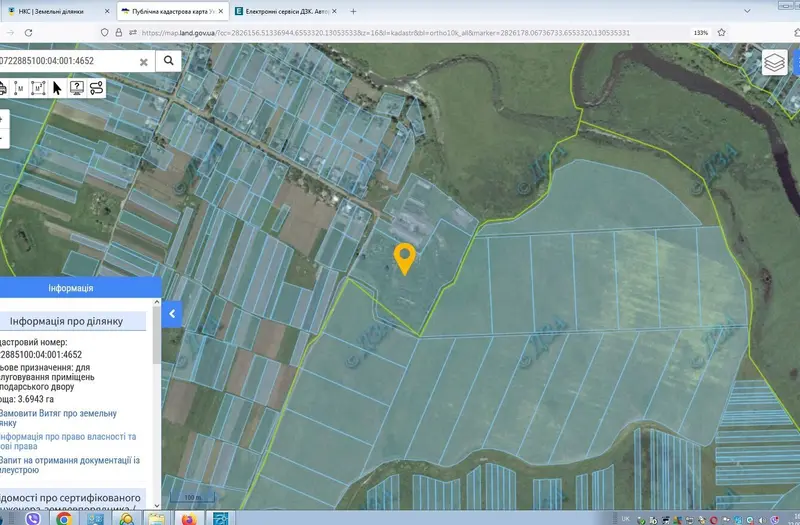The width and height of the screenshot is (800, 525).
Task: Activate the arrow pointer selection tool
Action: 57,88
